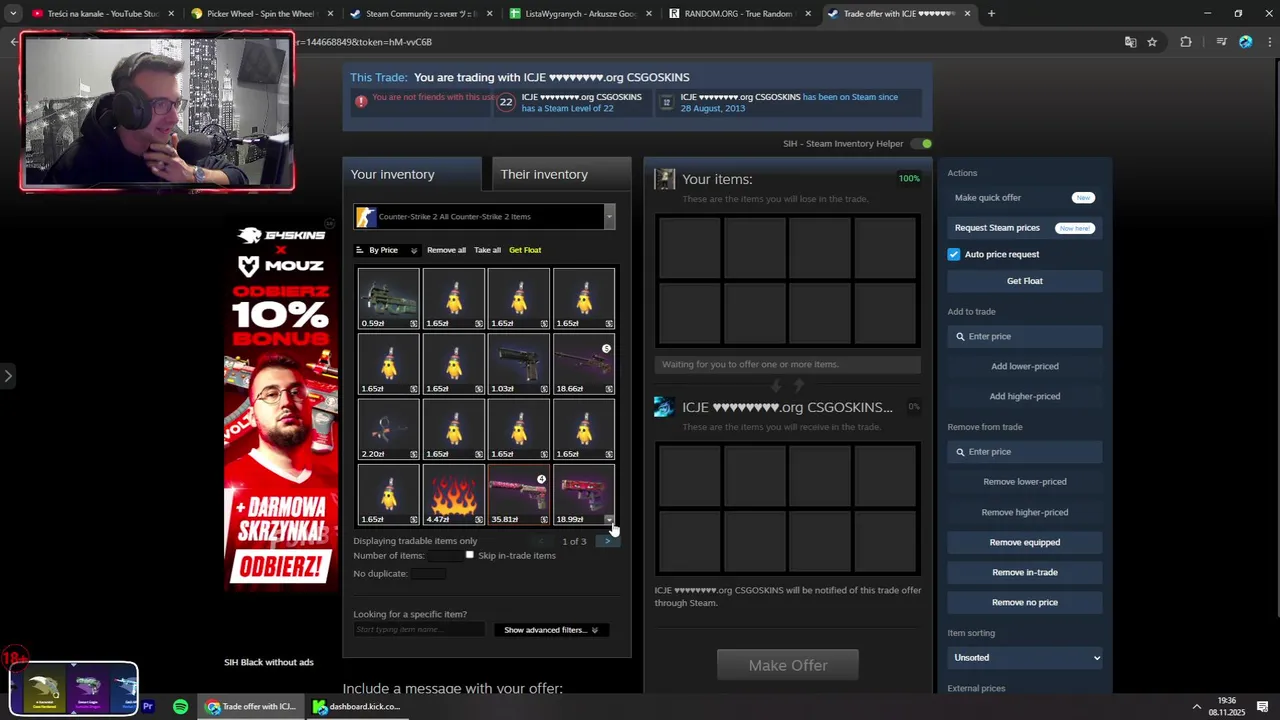Focus the No duplicate field

tap(428, 573)
